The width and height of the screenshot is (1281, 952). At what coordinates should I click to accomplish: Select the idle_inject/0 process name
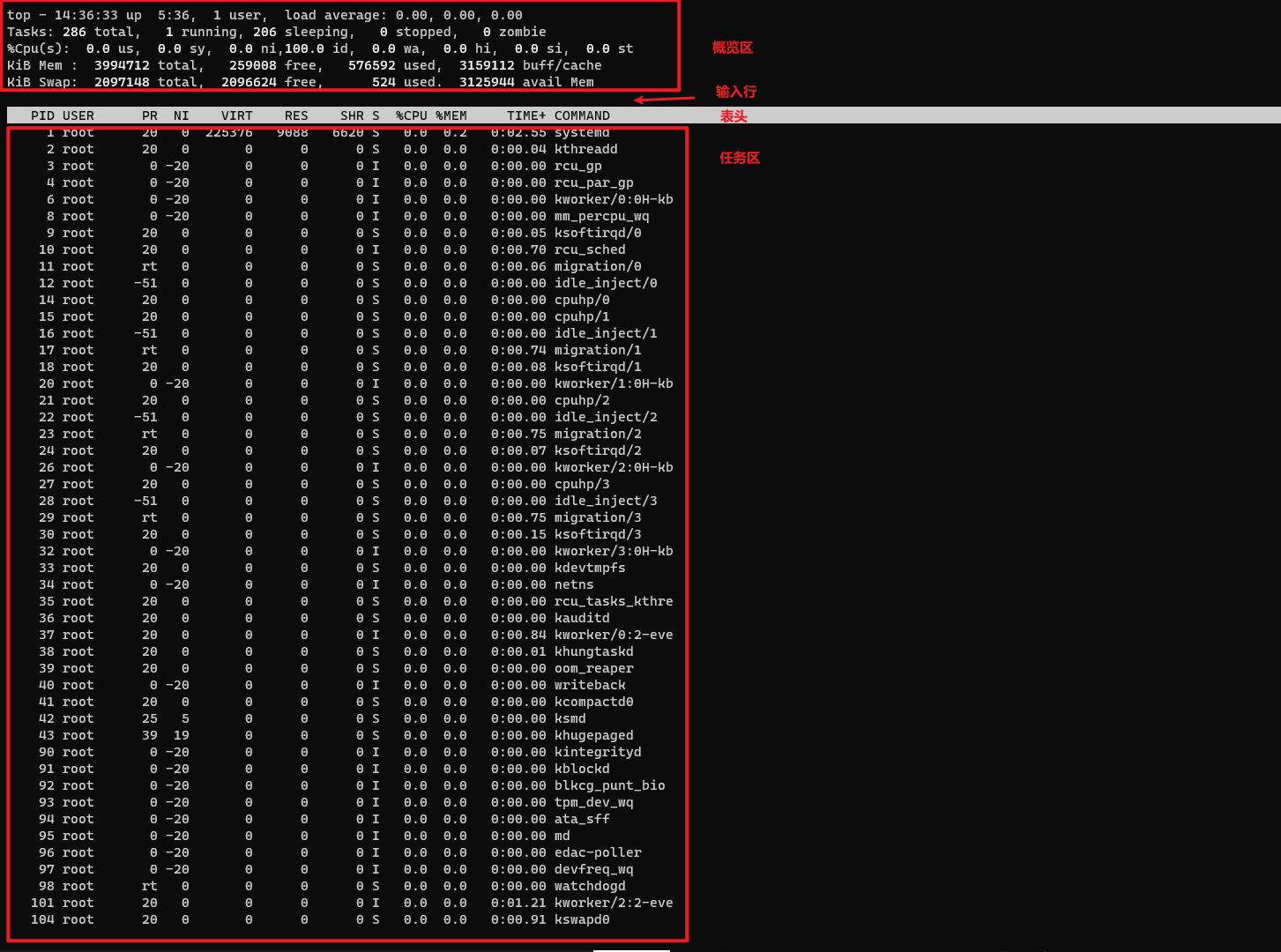(x=606, y=283)
